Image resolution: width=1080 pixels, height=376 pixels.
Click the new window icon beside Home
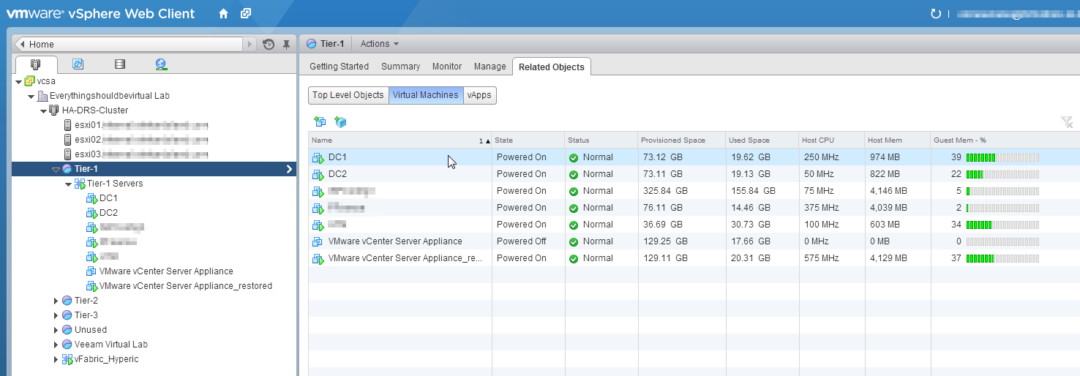click(245, 14)
